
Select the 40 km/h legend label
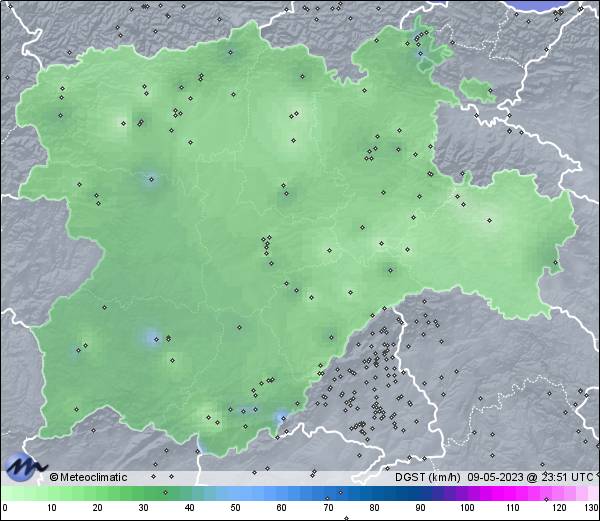click(x=189, y=509)
